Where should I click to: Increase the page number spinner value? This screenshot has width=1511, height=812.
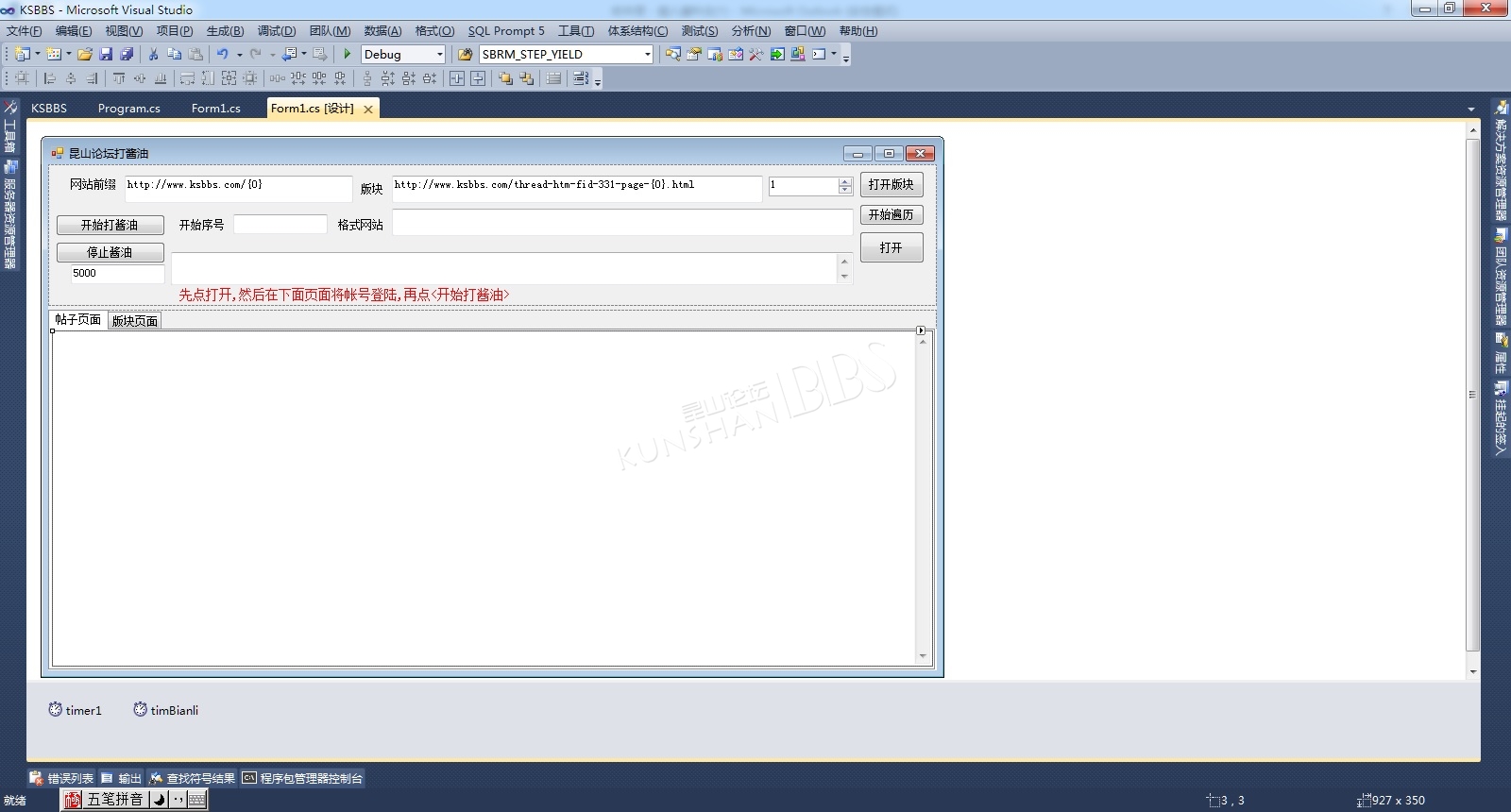[x=845, y=181]
